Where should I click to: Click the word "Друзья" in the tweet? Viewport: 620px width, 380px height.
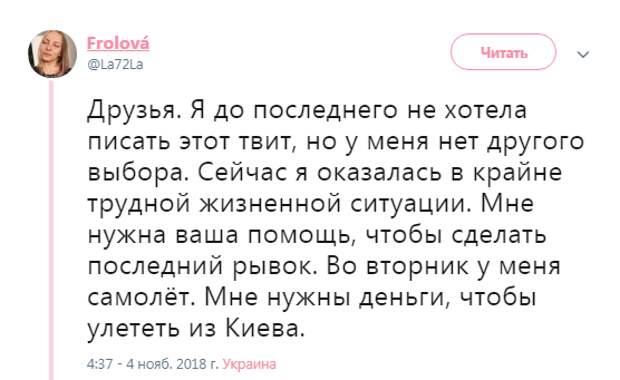(x=134, y=111)
